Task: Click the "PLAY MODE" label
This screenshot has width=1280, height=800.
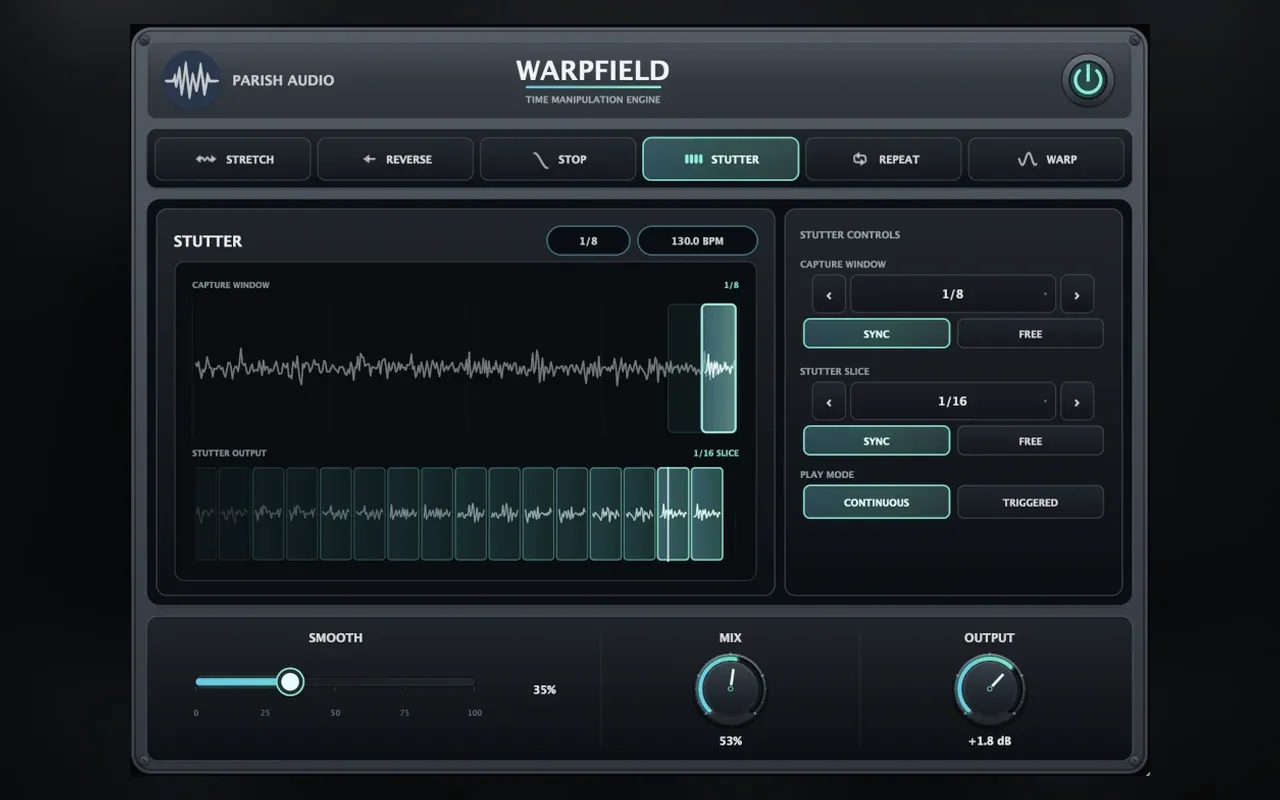Action: (x=827, y=475)
